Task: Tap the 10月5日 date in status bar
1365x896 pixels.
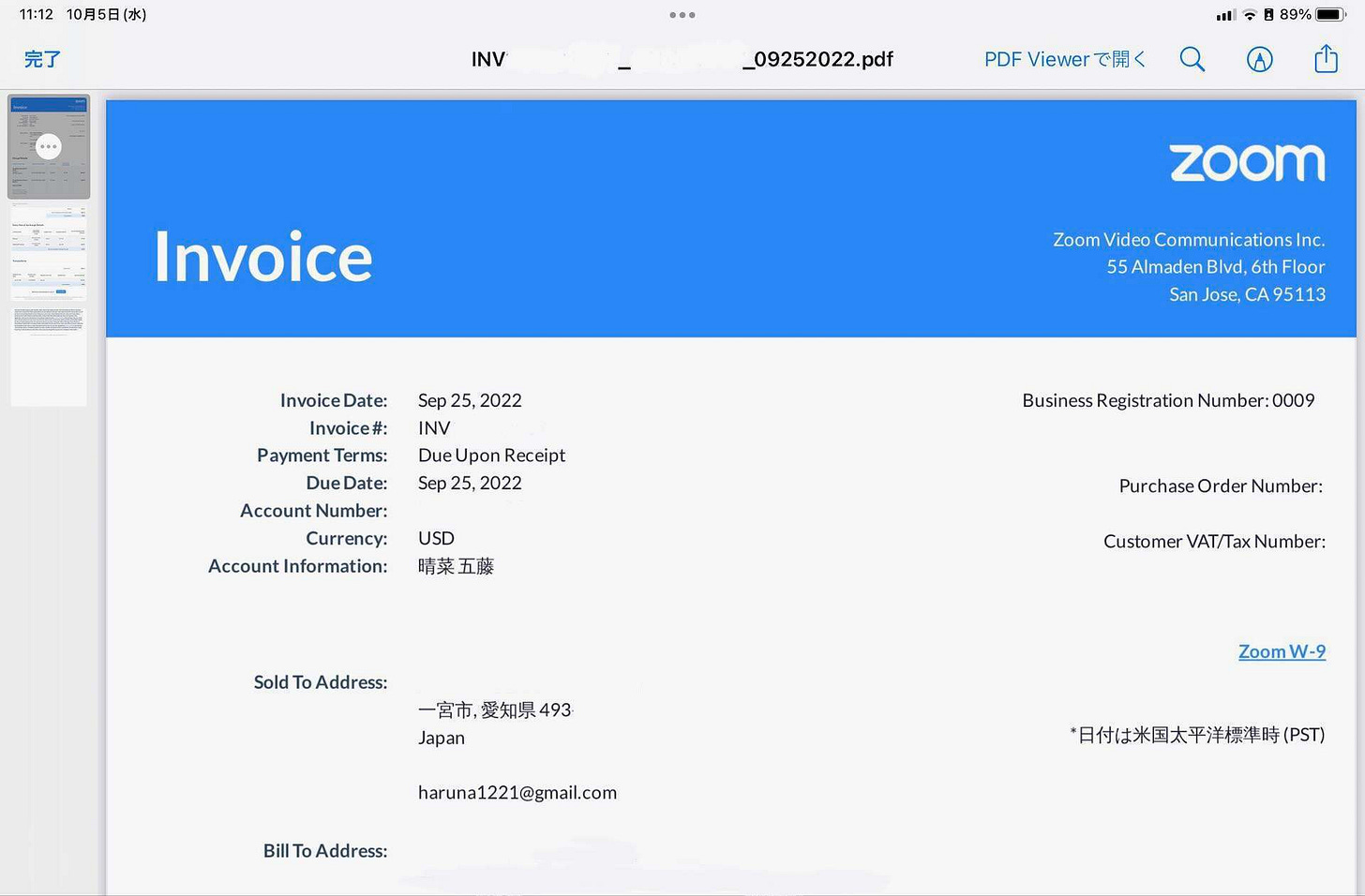Action: (x=106, y=14)
